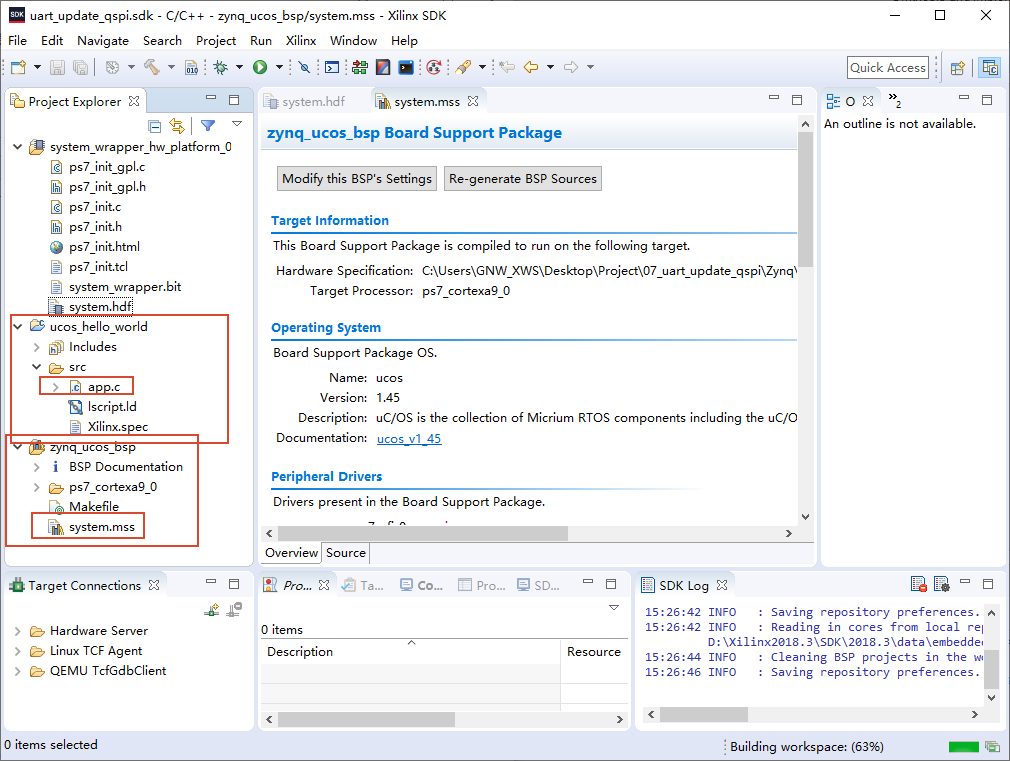Switch to the Source tab
Image resolution: width=1010 pixels, height=761 pixels.
pos(345,553)
